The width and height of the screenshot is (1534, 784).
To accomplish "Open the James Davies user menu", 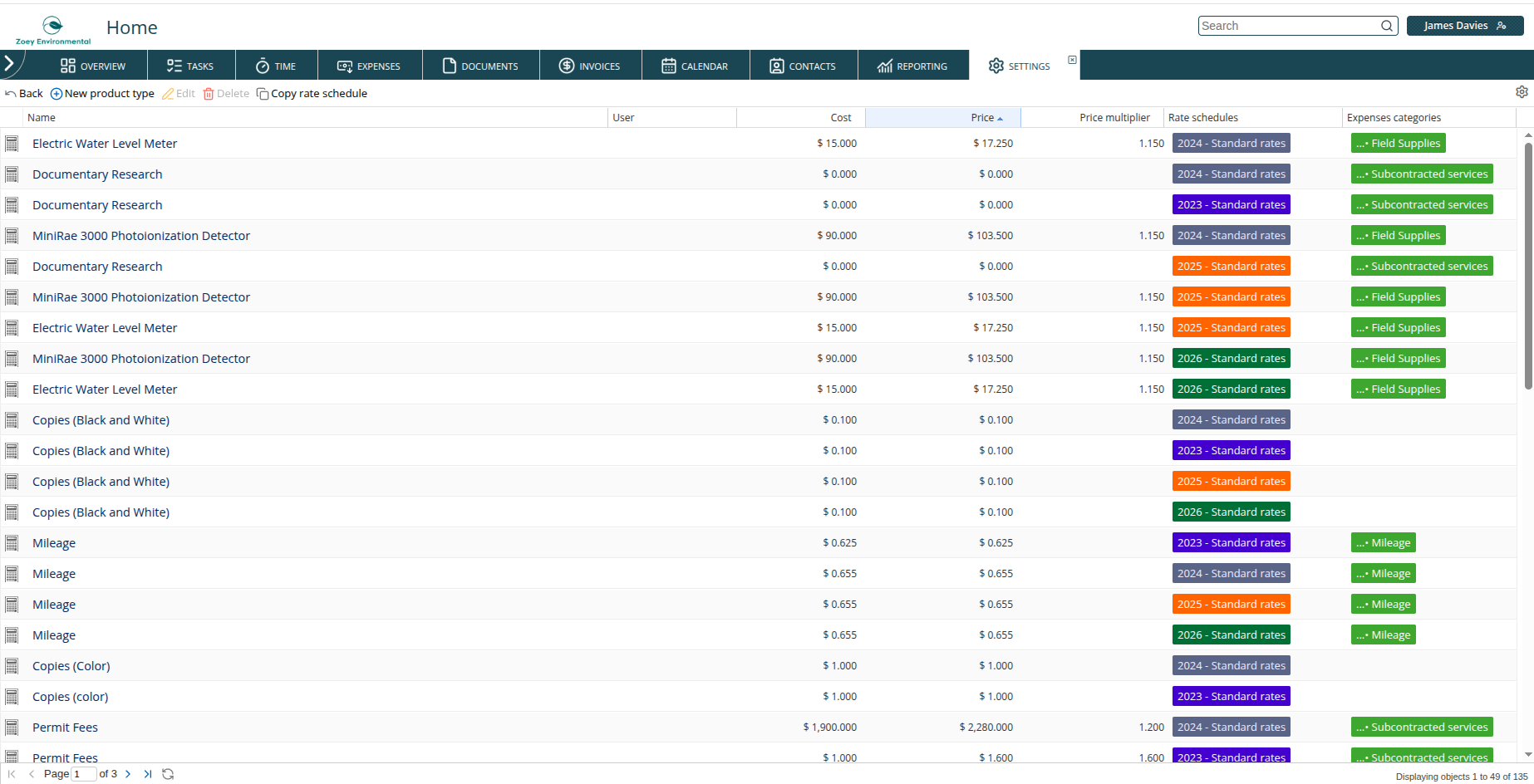I will tap(1465, 26).
